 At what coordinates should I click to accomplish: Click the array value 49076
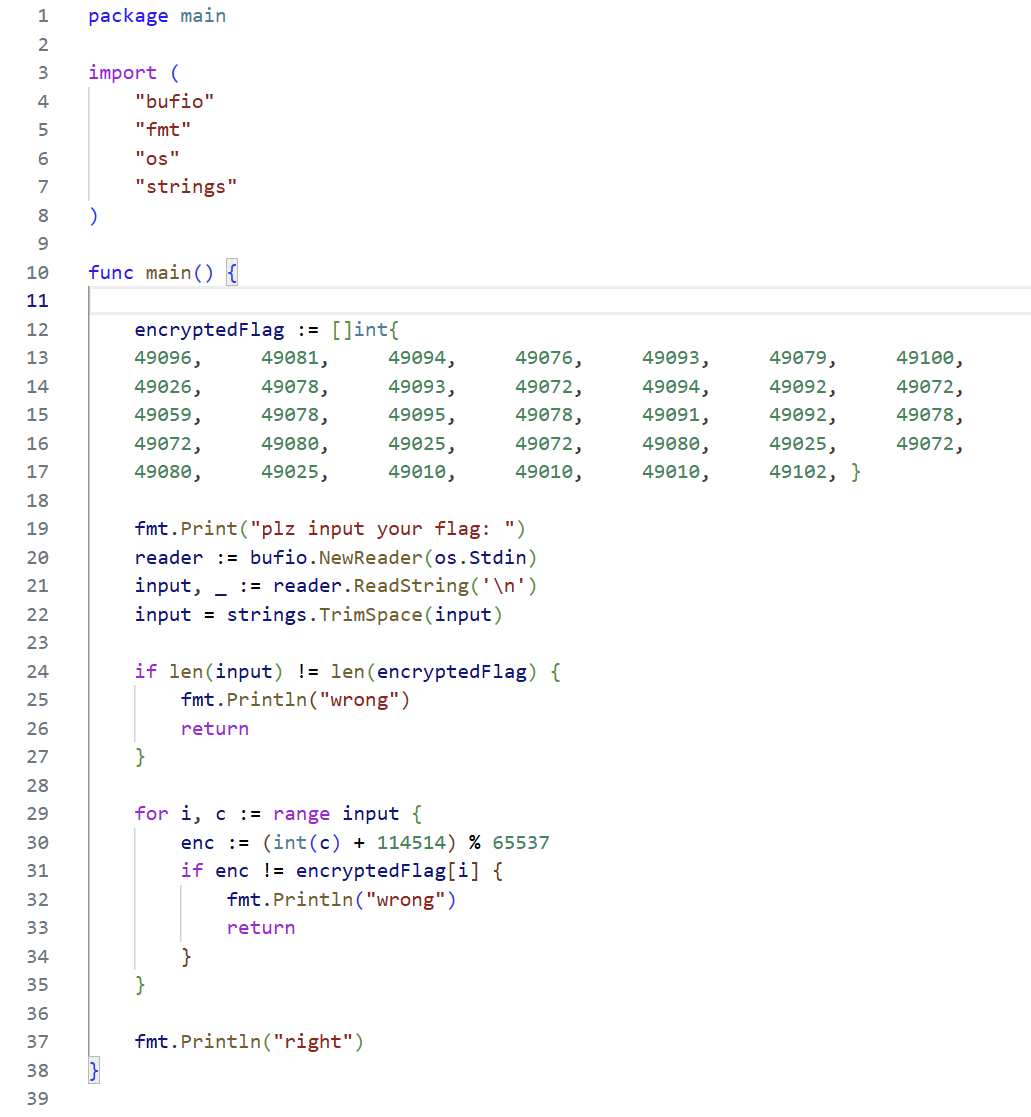[544, 358]
